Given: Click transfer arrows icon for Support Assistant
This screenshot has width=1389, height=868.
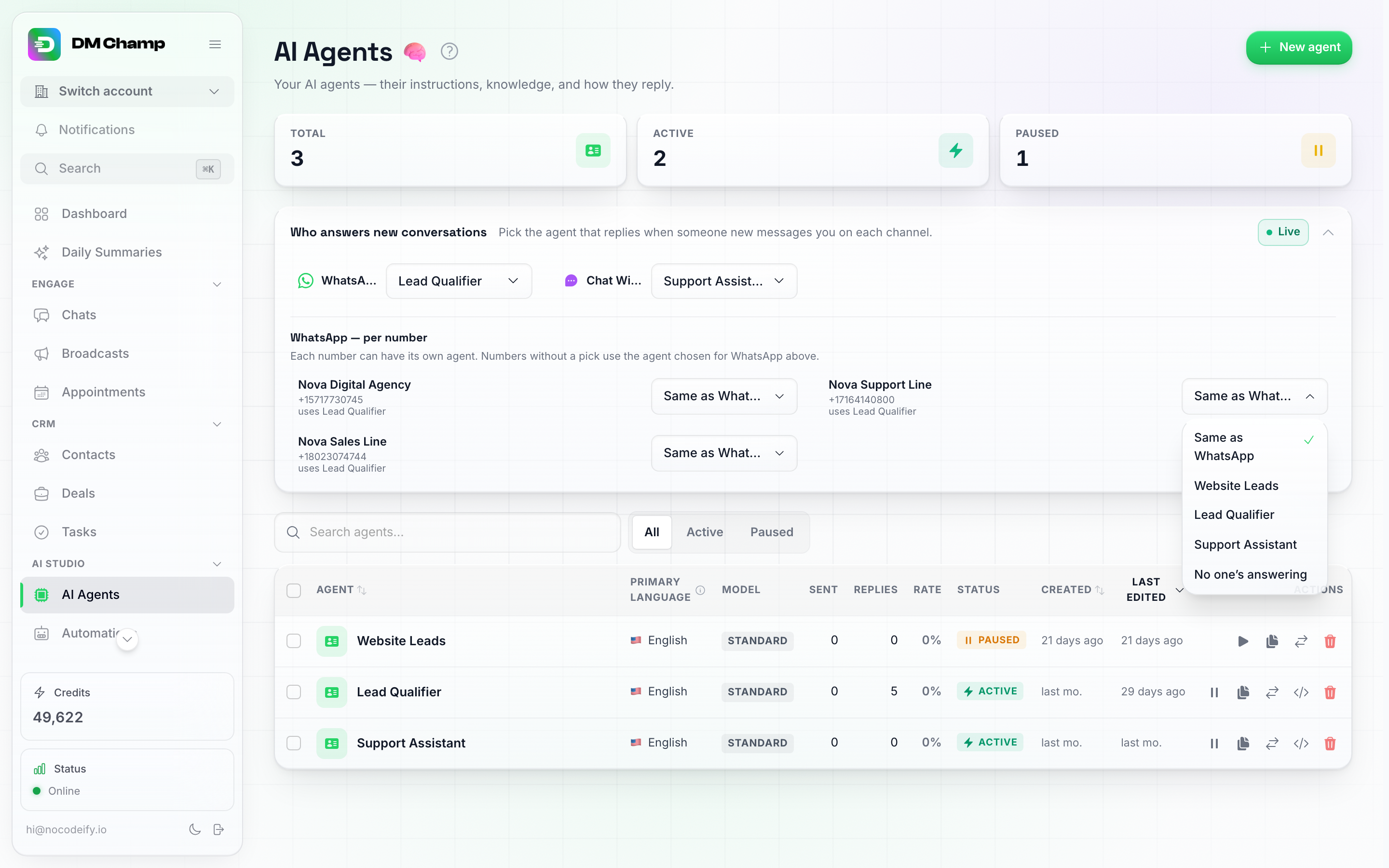Looking at the screenshot, I should pyautogui.click(x=1272, y=744).
